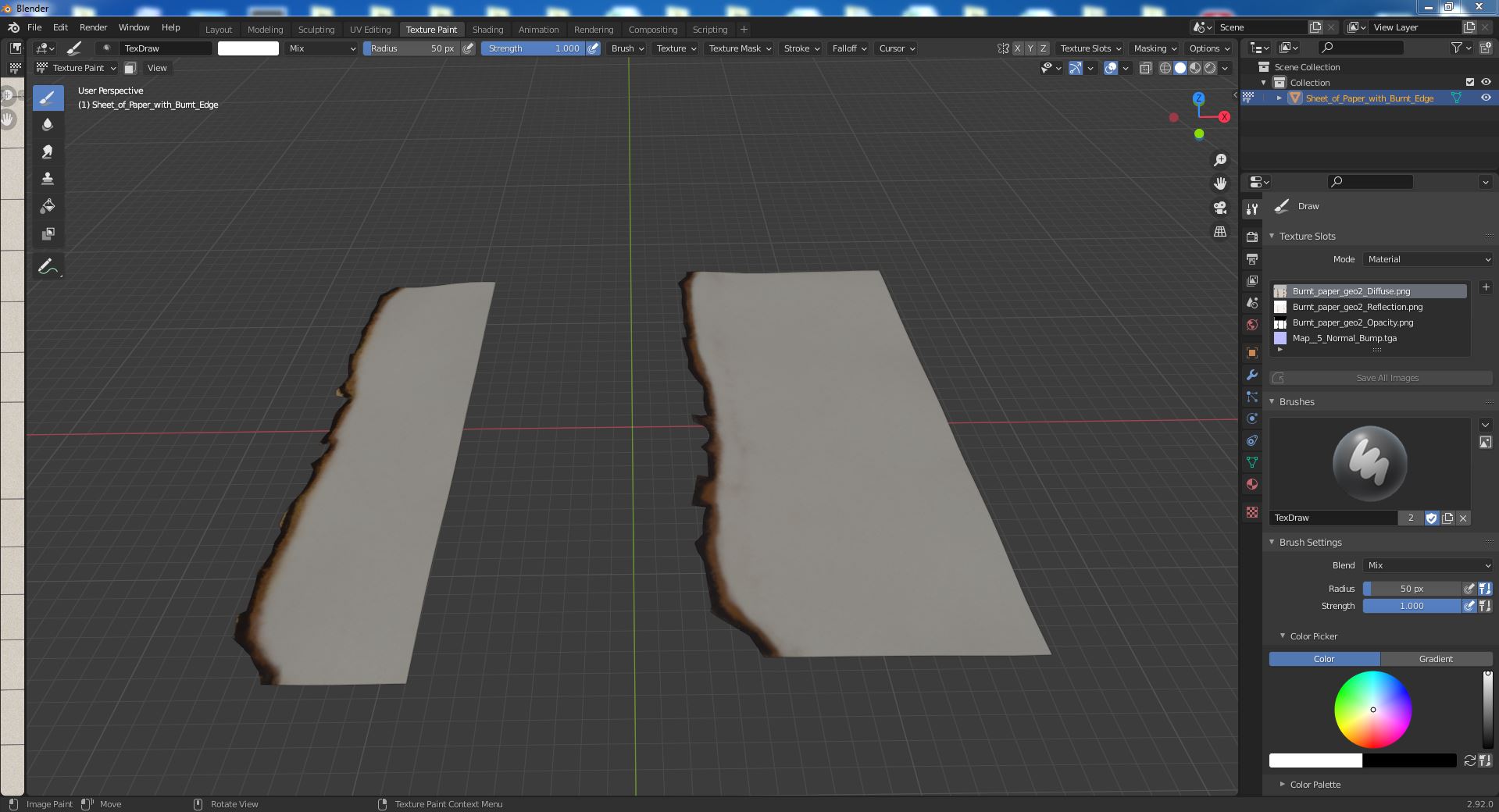
Task: Click the Scene name field
Action: click(1261, 27)
